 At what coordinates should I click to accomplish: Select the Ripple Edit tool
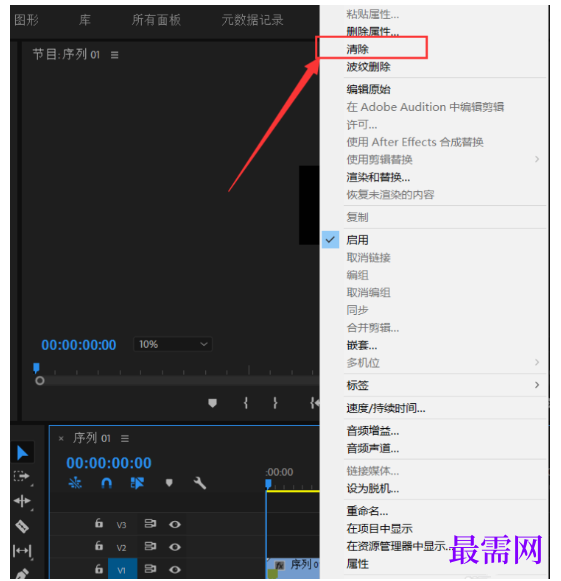point(22,501)
